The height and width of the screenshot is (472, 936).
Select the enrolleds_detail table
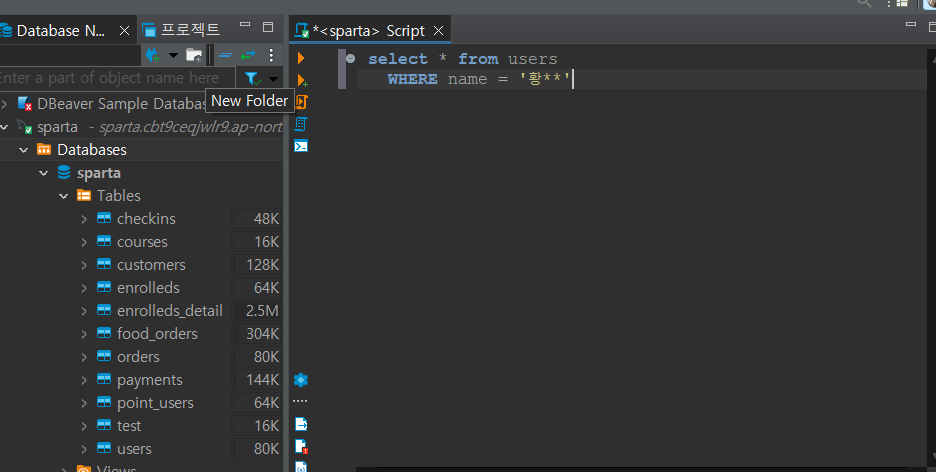pos(170,311)
